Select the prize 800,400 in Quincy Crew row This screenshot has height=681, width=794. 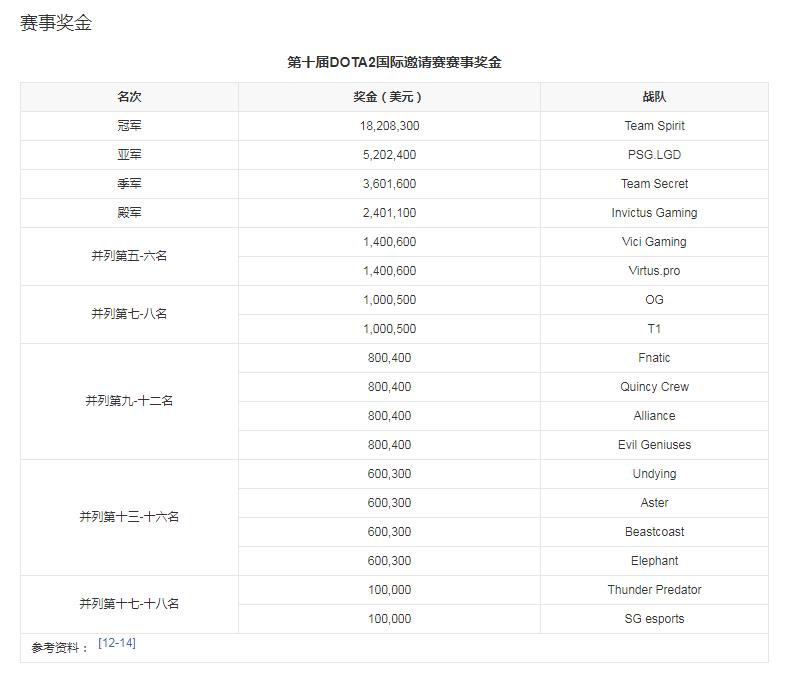point(389,386)
